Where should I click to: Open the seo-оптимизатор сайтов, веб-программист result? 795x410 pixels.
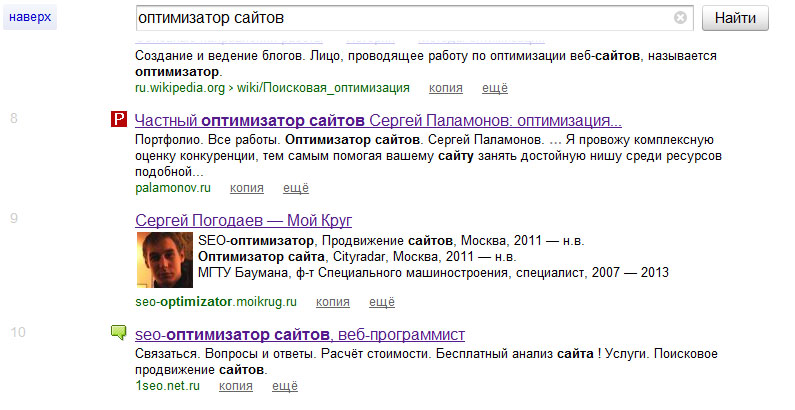point(300,334)
